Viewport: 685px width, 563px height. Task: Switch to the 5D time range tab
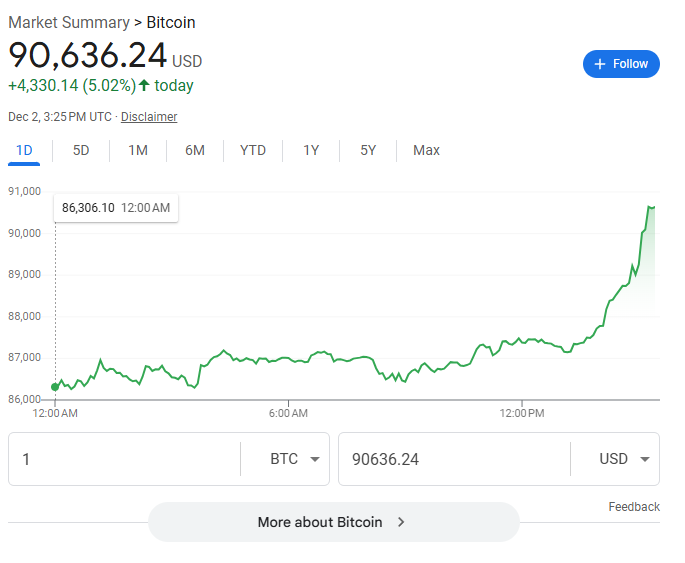click(x=81, y=150)
